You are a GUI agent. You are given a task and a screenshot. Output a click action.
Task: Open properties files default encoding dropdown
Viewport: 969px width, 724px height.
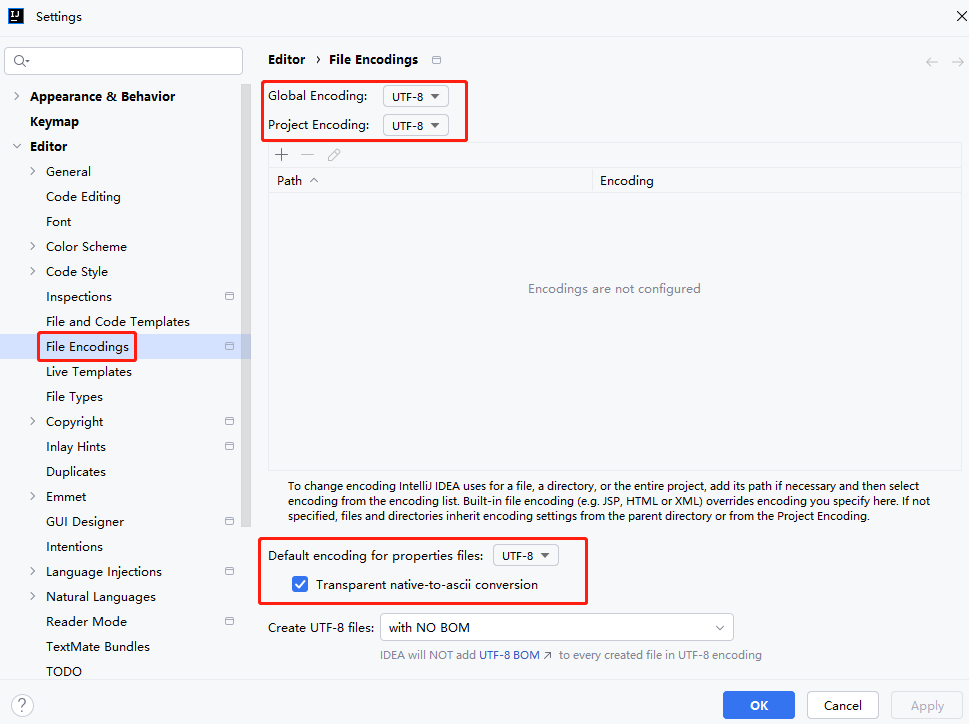tap(525, 556)
